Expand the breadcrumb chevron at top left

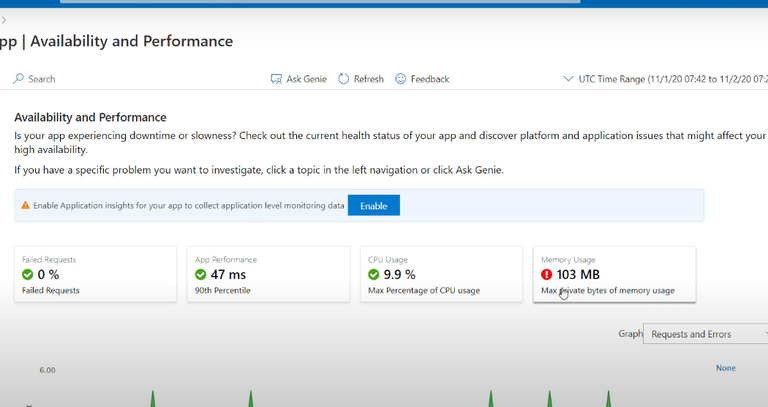[x=4, y=20]
